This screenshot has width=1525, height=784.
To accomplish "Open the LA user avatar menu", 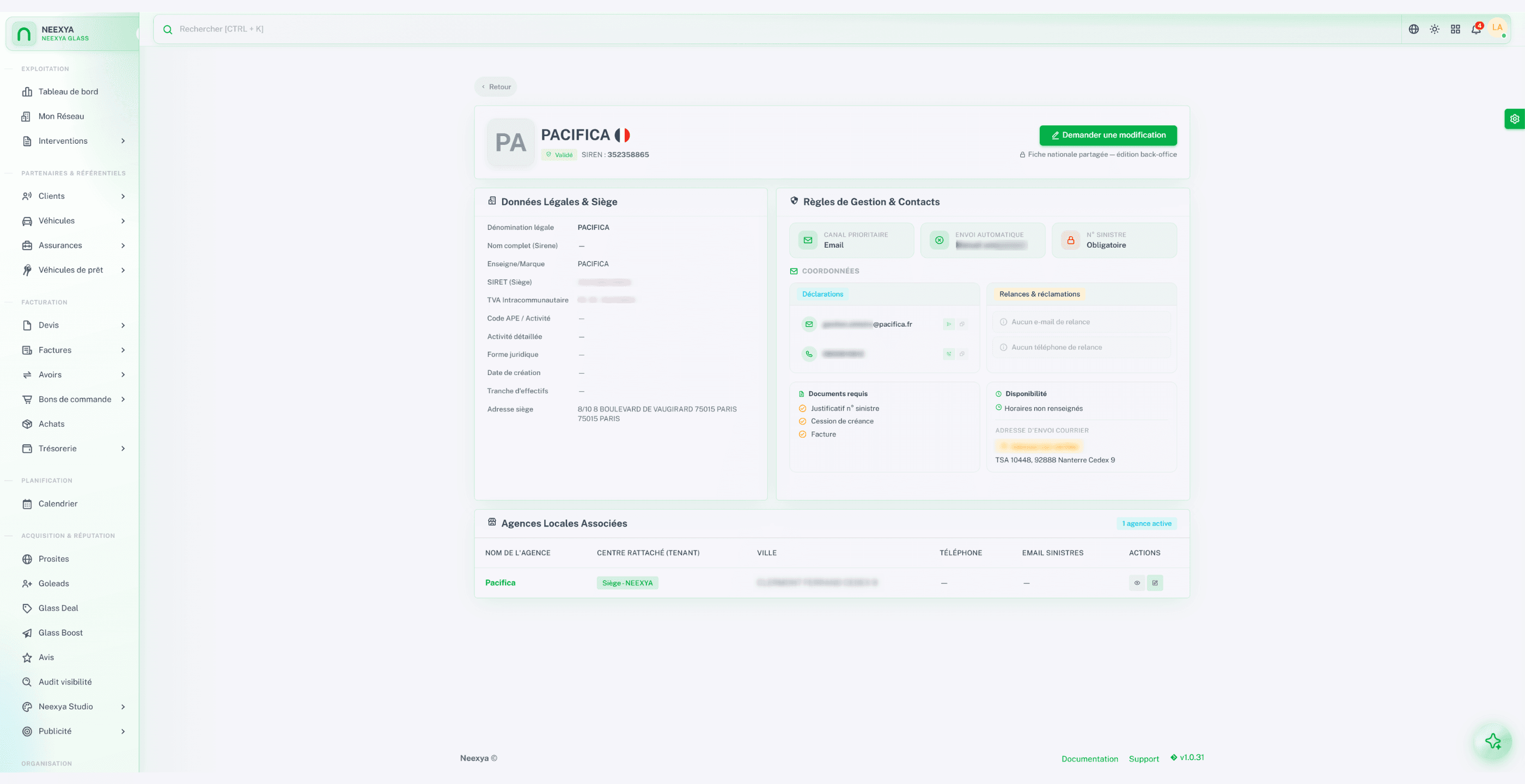I will (x=1497, y=28).
